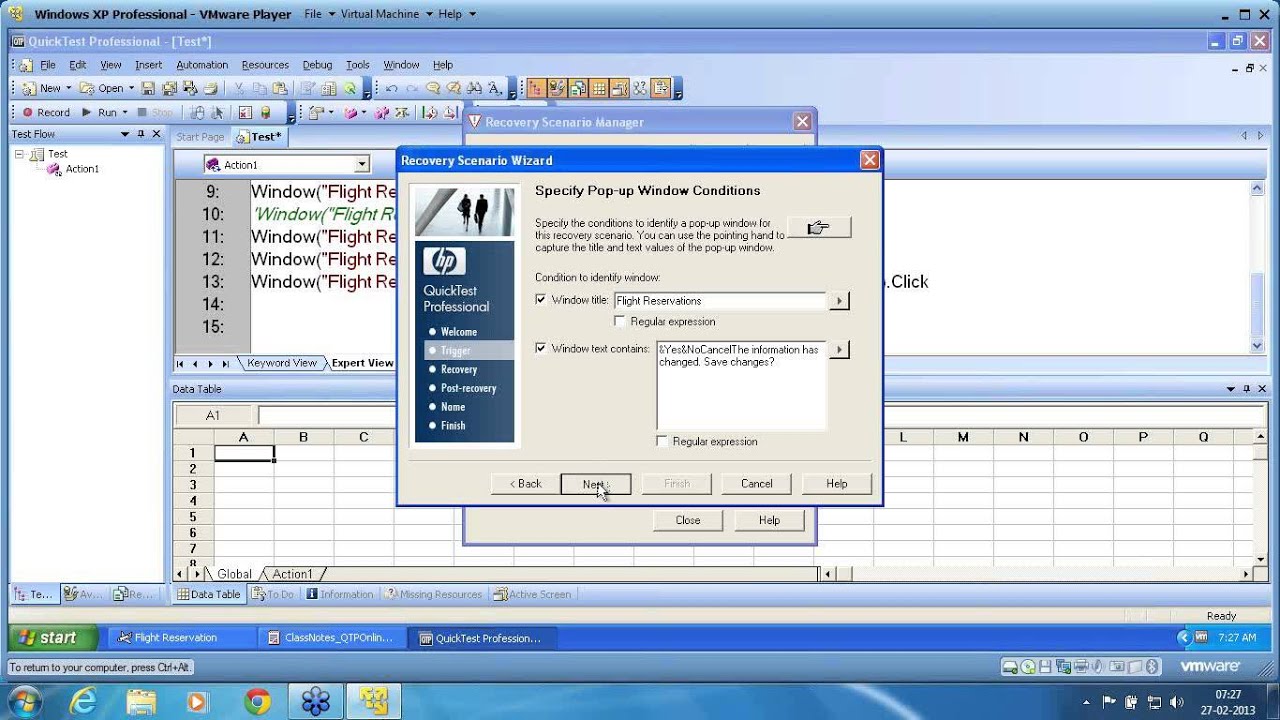Open the To Do bottom tab
This screenshot has width=1280, height=720.
point(273,594)
